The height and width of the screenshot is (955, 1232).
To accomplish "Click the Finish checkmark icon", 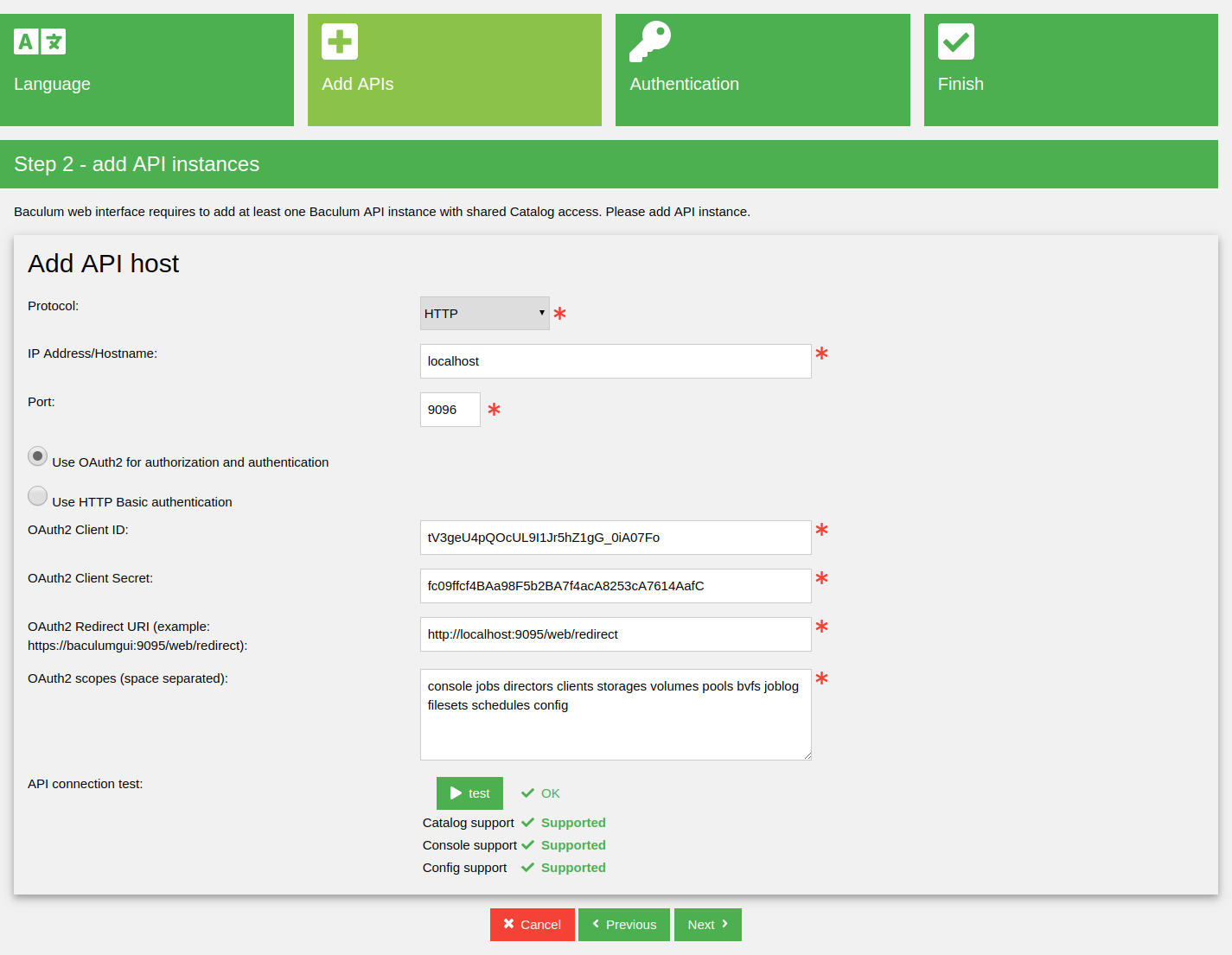I will click(956, 41).
